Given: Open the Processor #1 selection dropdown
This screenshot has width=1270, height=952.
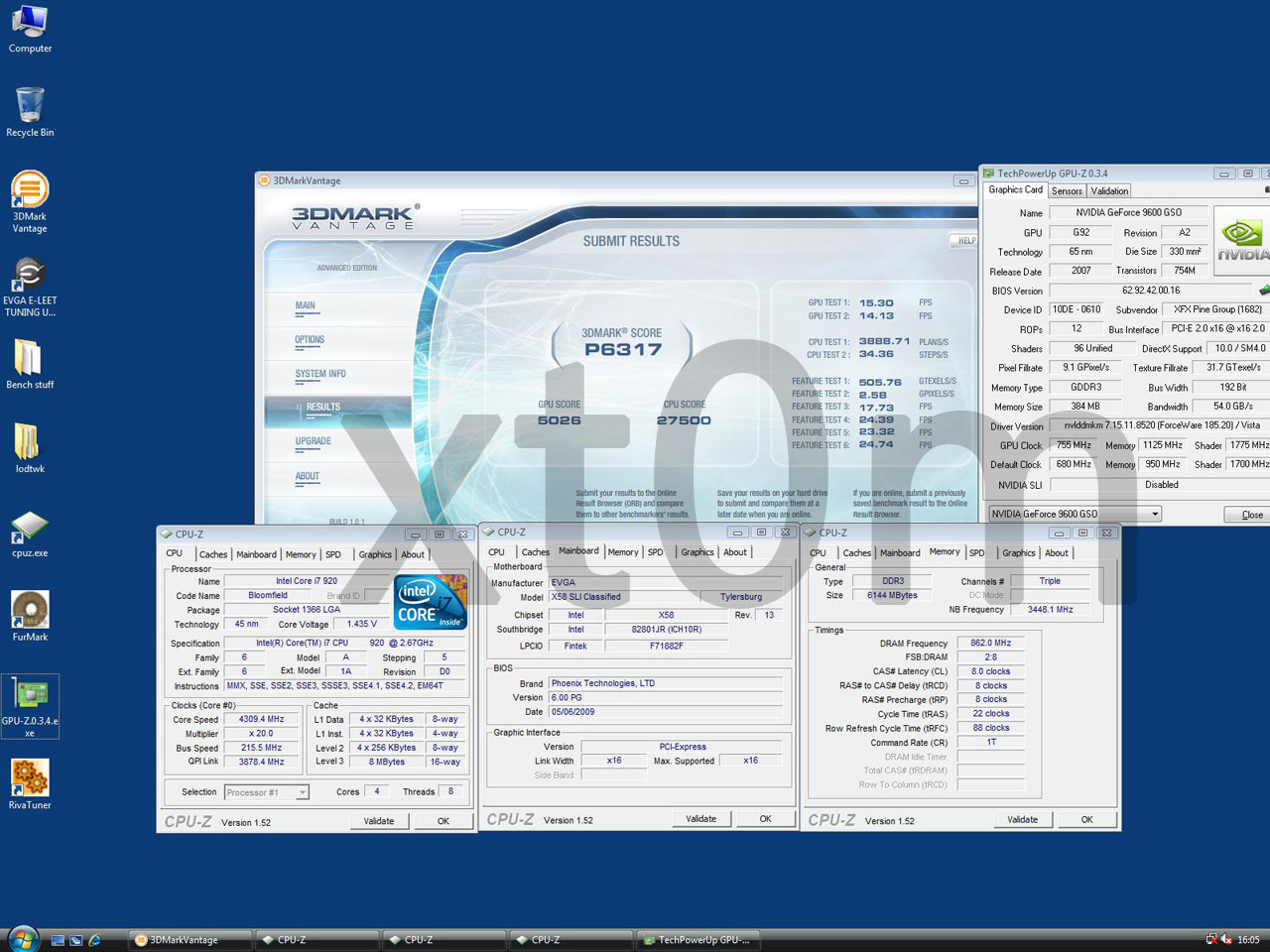Looking at the screenshot, I should pos(303,792).
